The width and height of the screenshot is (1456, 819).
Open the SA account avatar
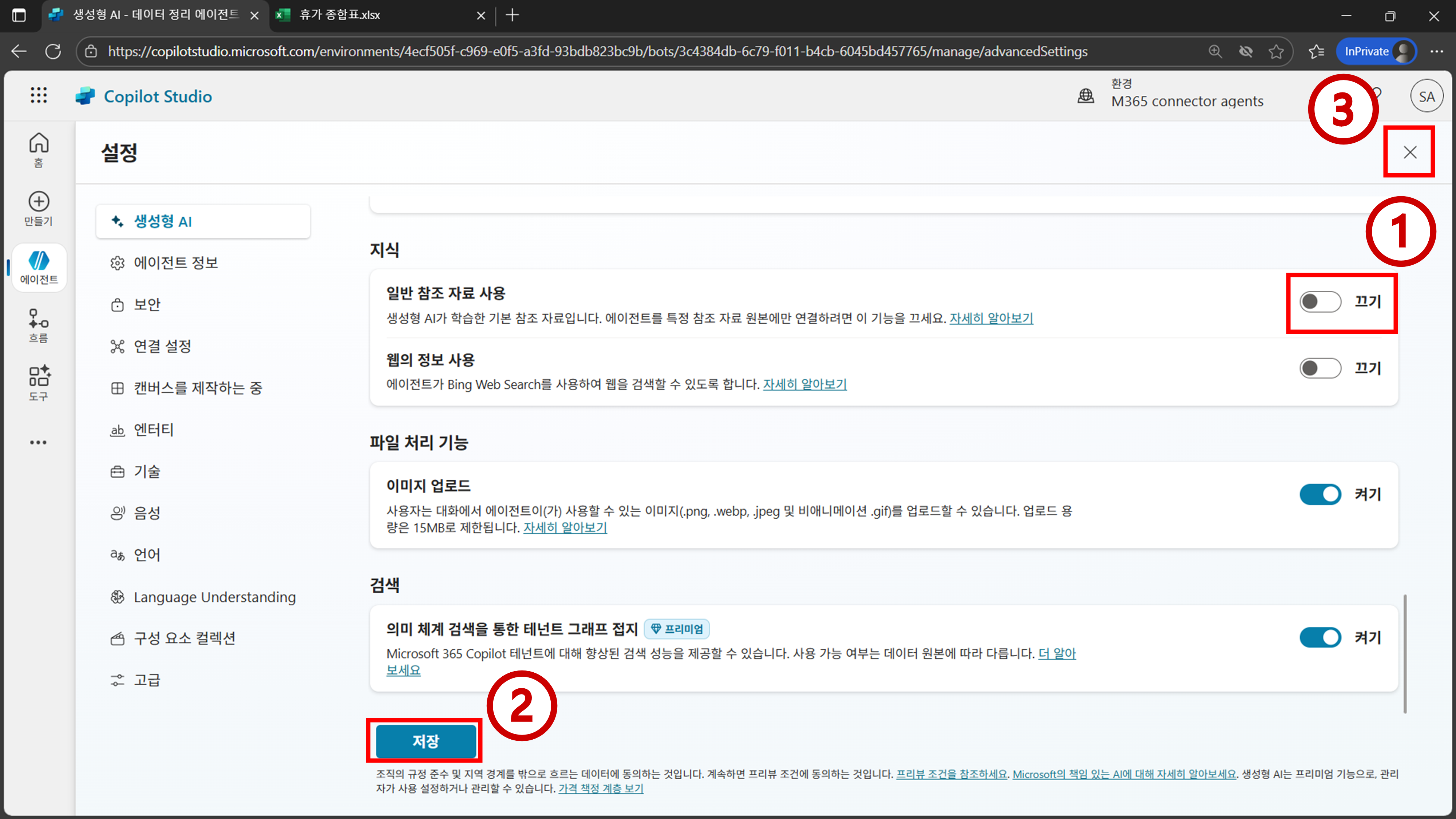tap(1426, 97)
